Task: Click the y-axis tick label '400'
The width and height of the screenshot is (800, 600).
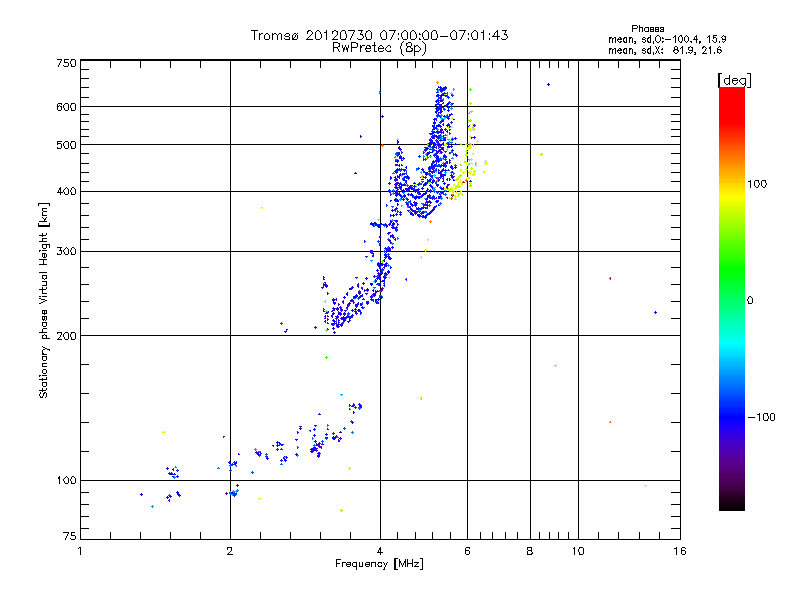Action: 66,191
